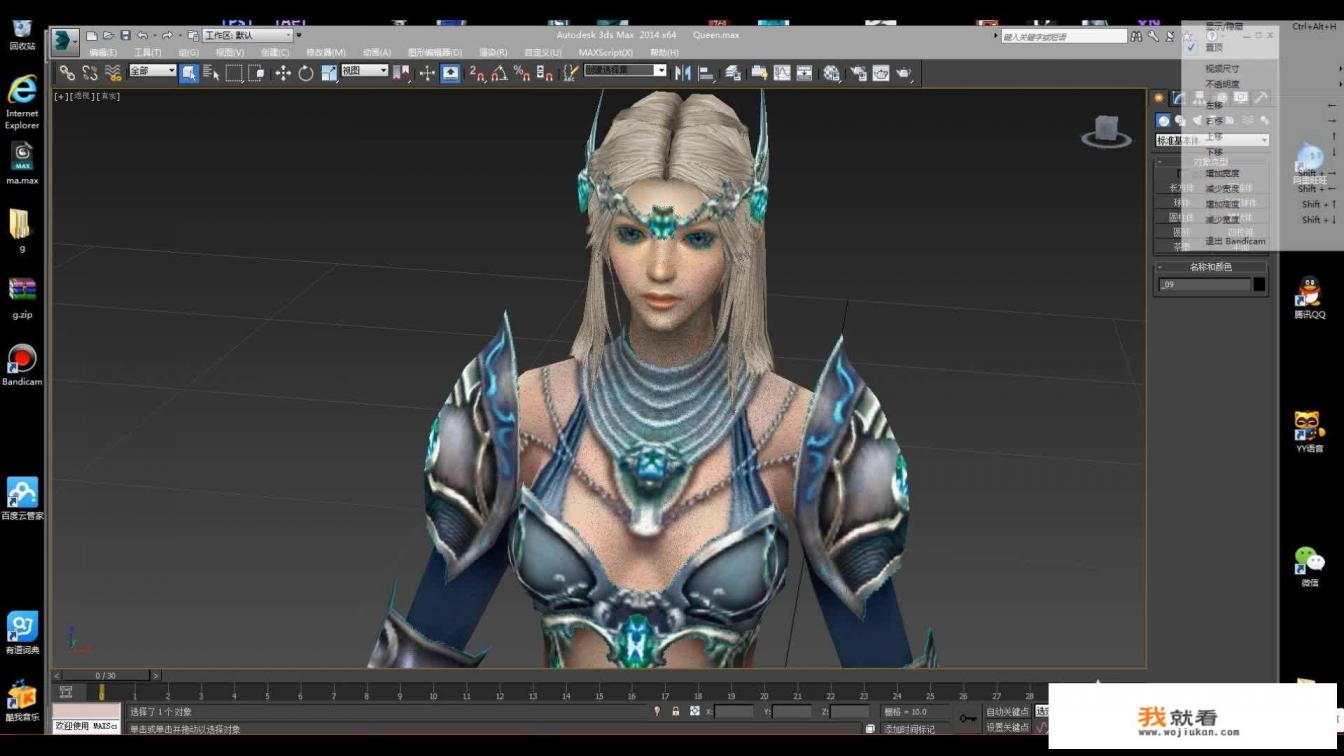Open the 渲染(R) menu
The image size is (1344, 756).
tap(493, 53)
